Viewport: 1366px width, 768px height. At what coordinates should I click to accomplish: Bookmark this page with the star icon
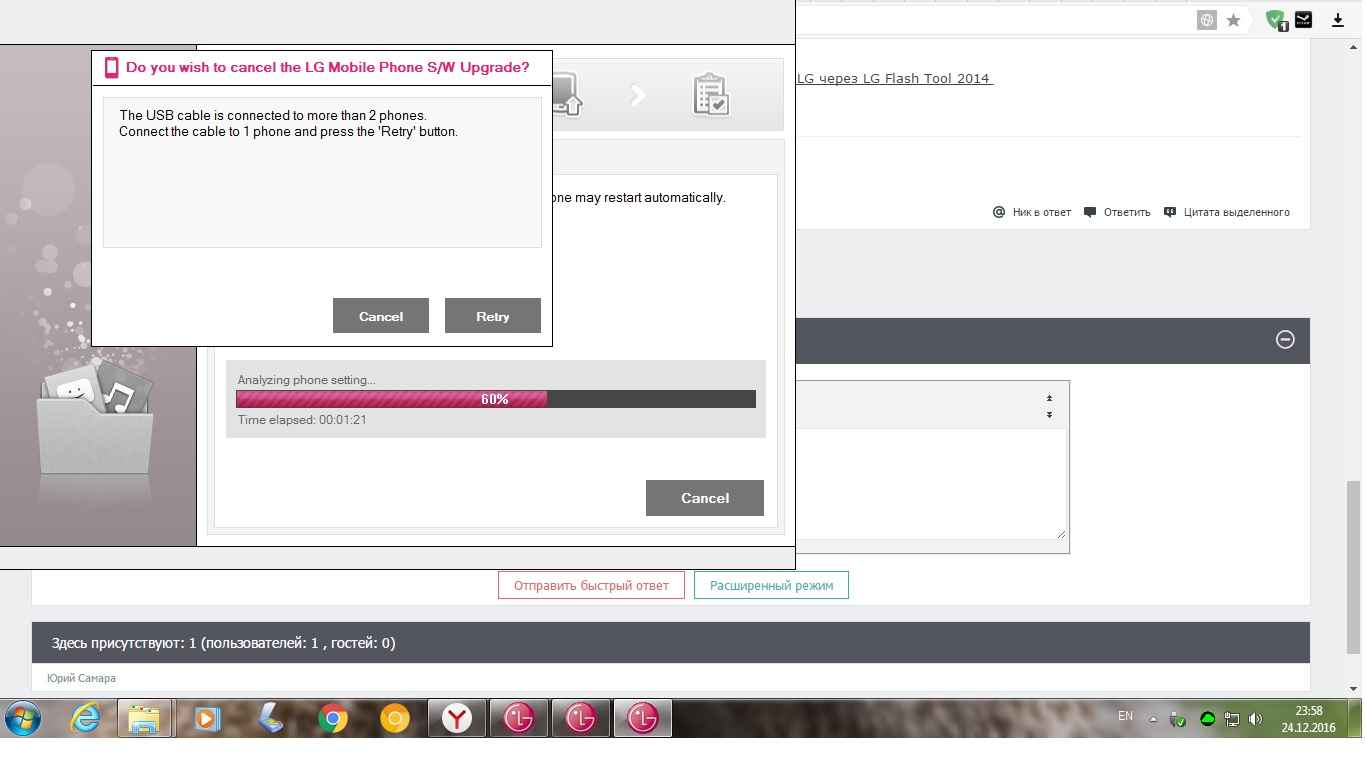coord(1234,20)
